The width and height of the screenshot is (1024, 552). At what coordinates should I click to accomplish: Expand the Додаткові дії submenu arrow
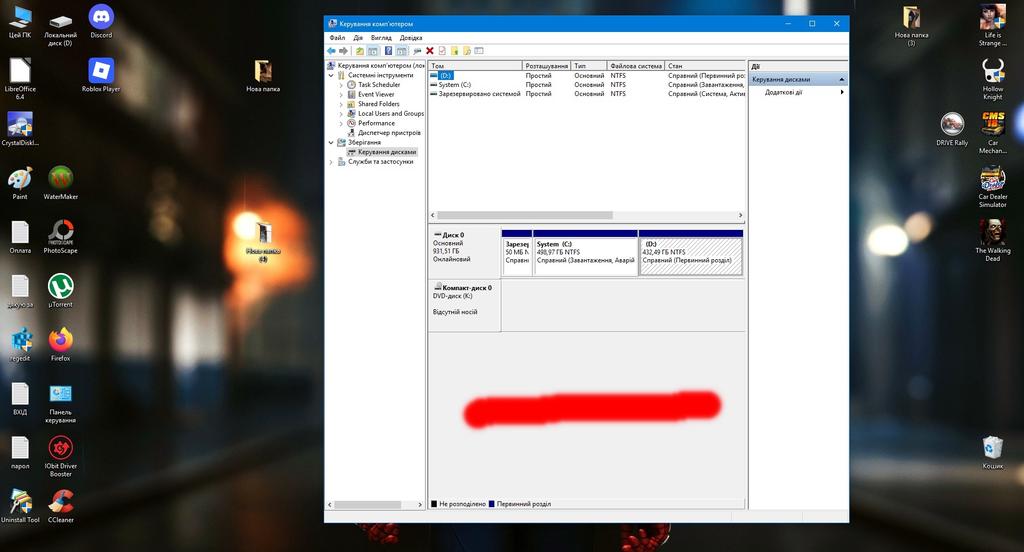pos(841,92)
